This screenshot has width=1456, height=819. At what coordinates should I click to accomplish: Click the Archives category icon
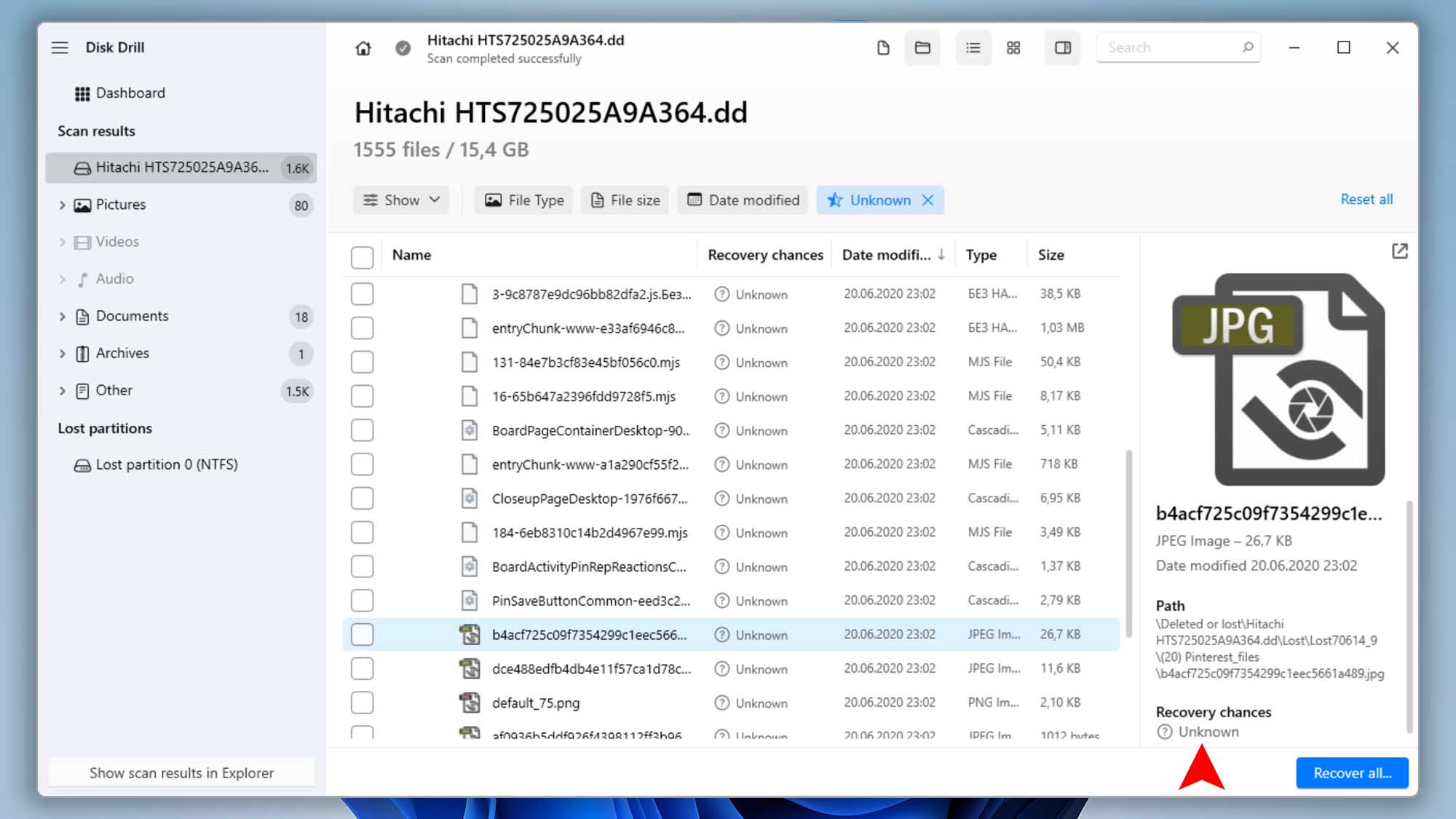pos(83,354)
